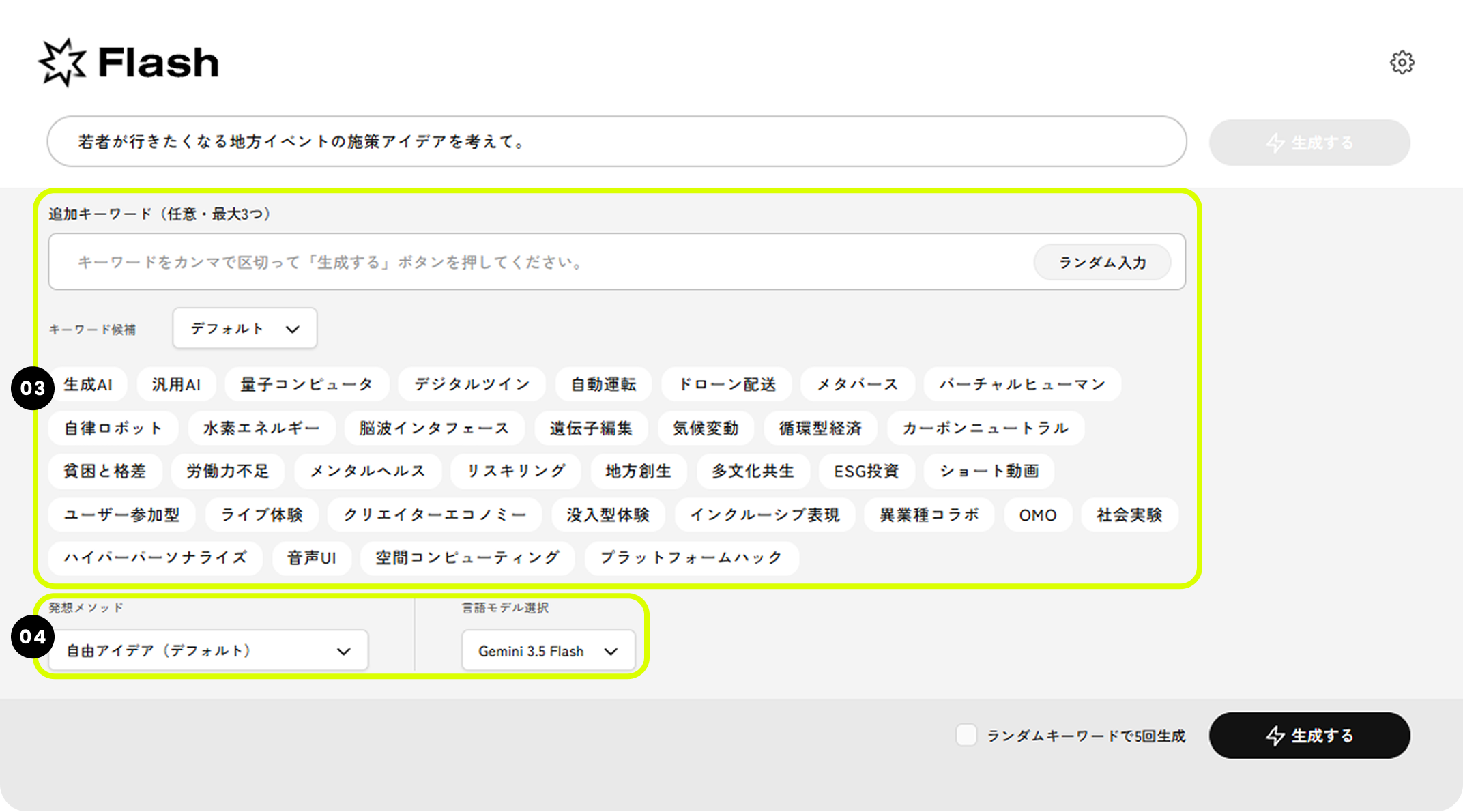Add the ドローン配送 keyword chip
This screenshot has height=812, width=1463.
[x=727, y=385]
